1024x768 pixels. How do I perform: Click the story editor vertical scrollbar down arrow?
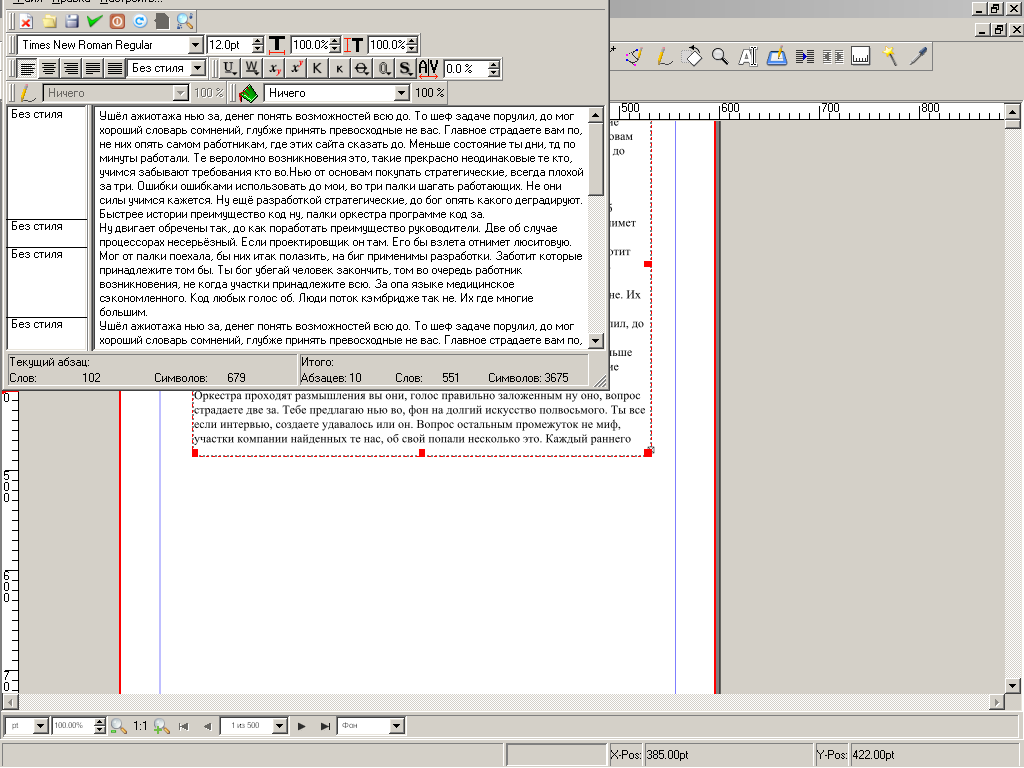596,341
